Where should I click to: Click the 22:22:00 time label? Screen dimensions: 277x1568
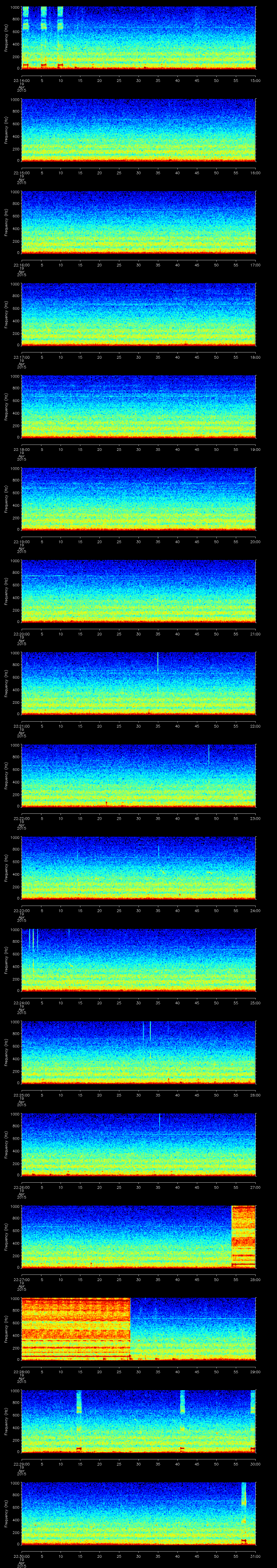pyautogui.click(x=21, y=818)
